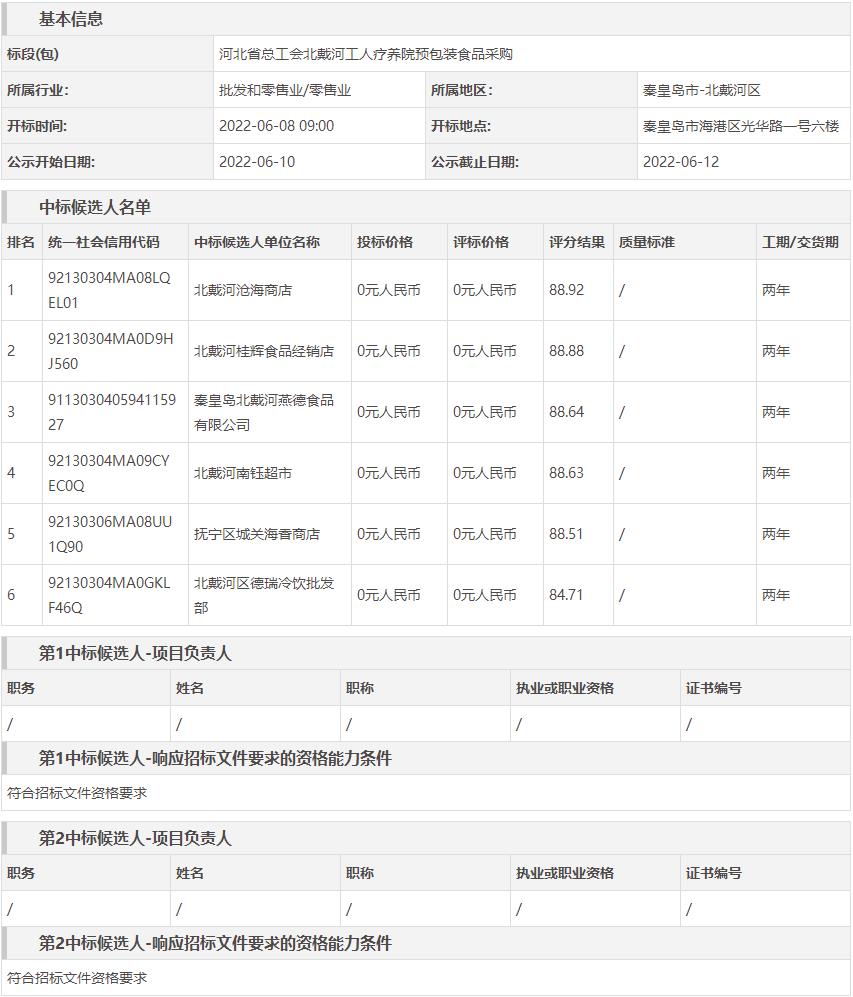The height and width of the screenshot is (997, 853).
Task: Expand 第1中标候选人-项目负责人 section header
Action: tap(135, 653)
